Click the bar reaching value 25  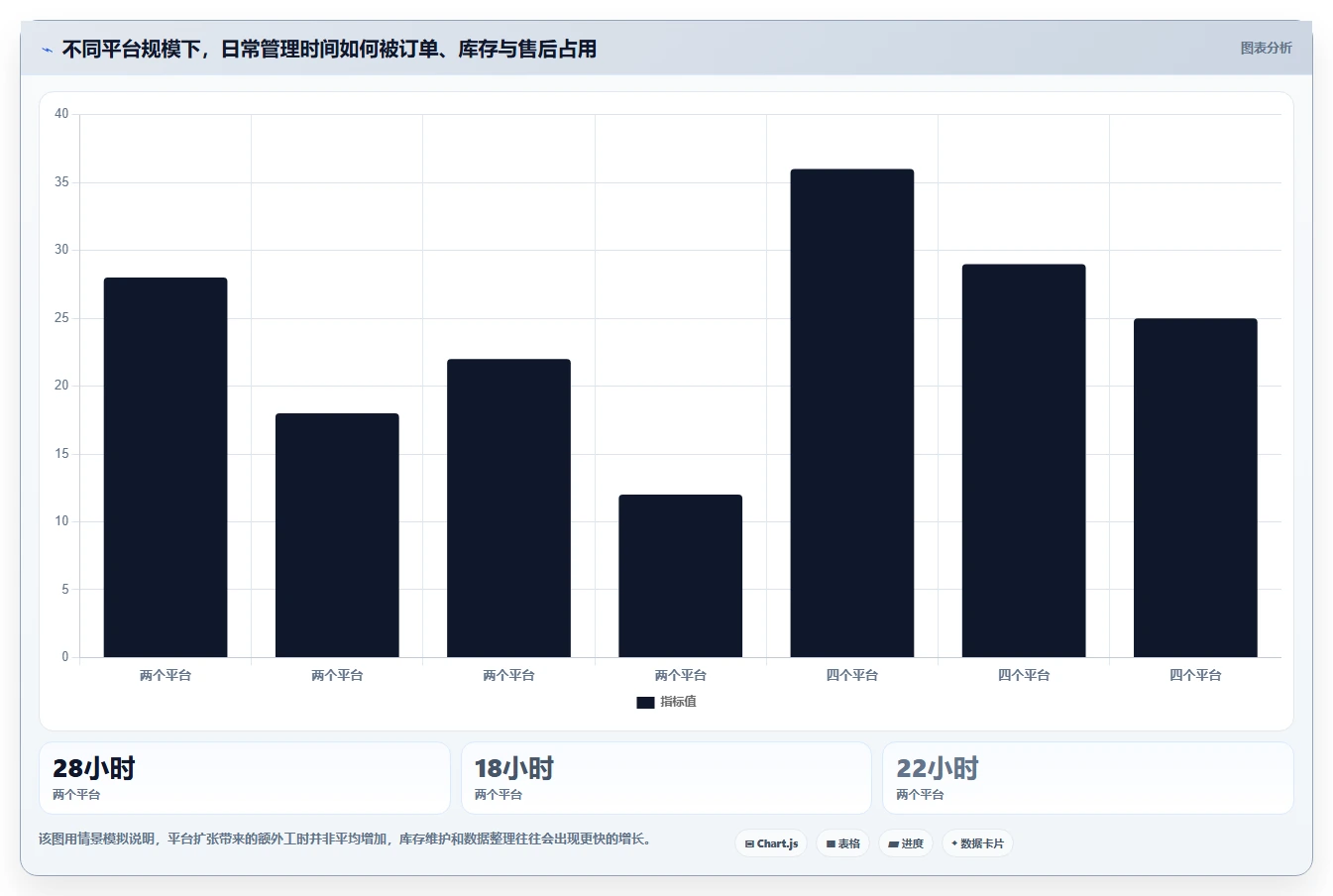[x=1195, y=488]
